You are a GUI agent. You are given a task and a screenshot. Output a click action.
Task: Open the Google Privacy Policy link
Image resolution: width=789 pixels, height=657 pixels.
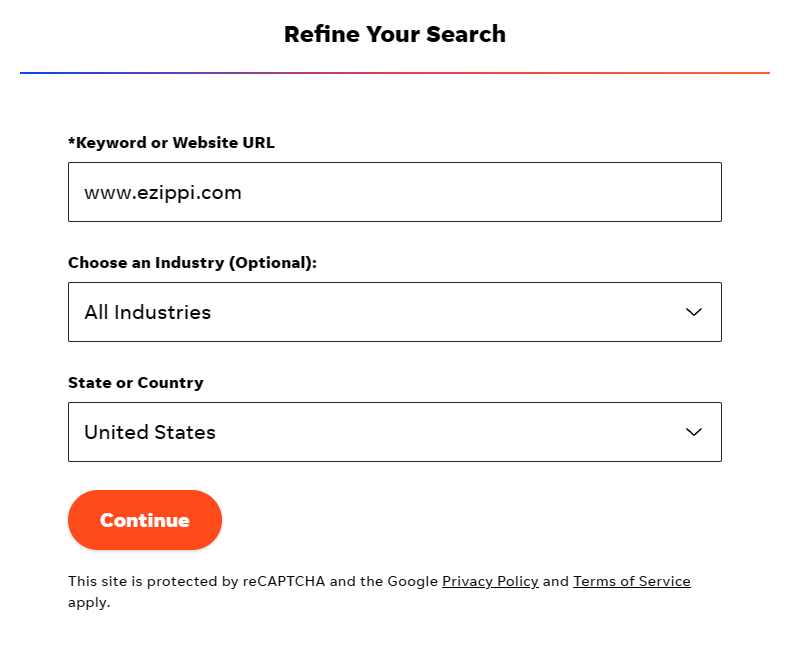click(490, 581)
